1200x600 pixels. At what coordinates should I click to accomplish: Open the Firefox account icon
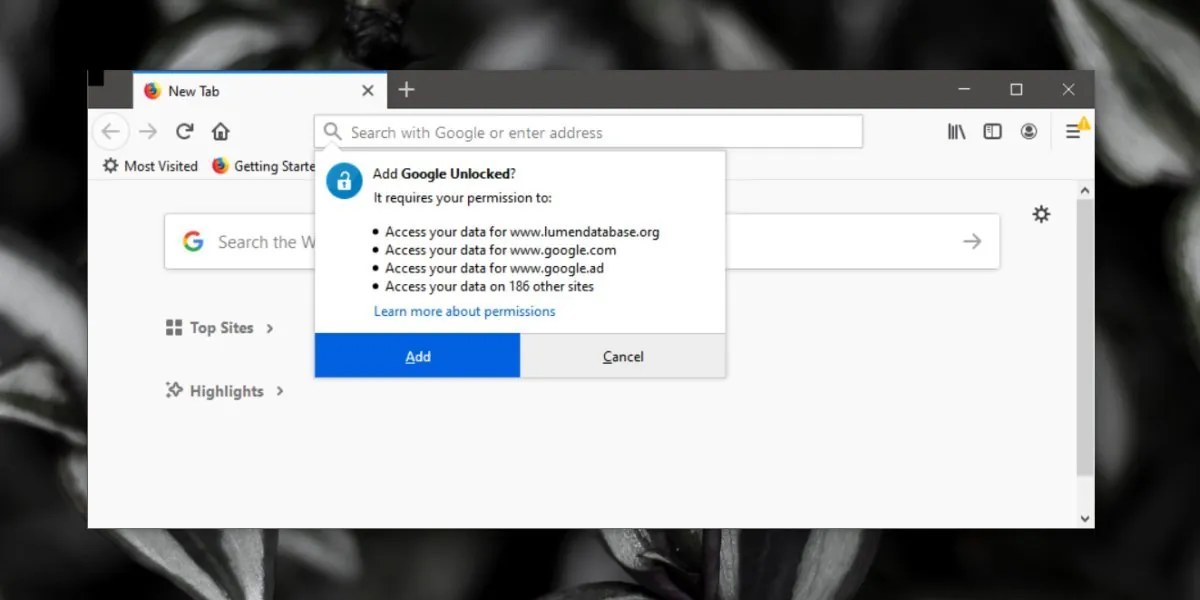pos(1028,131)
